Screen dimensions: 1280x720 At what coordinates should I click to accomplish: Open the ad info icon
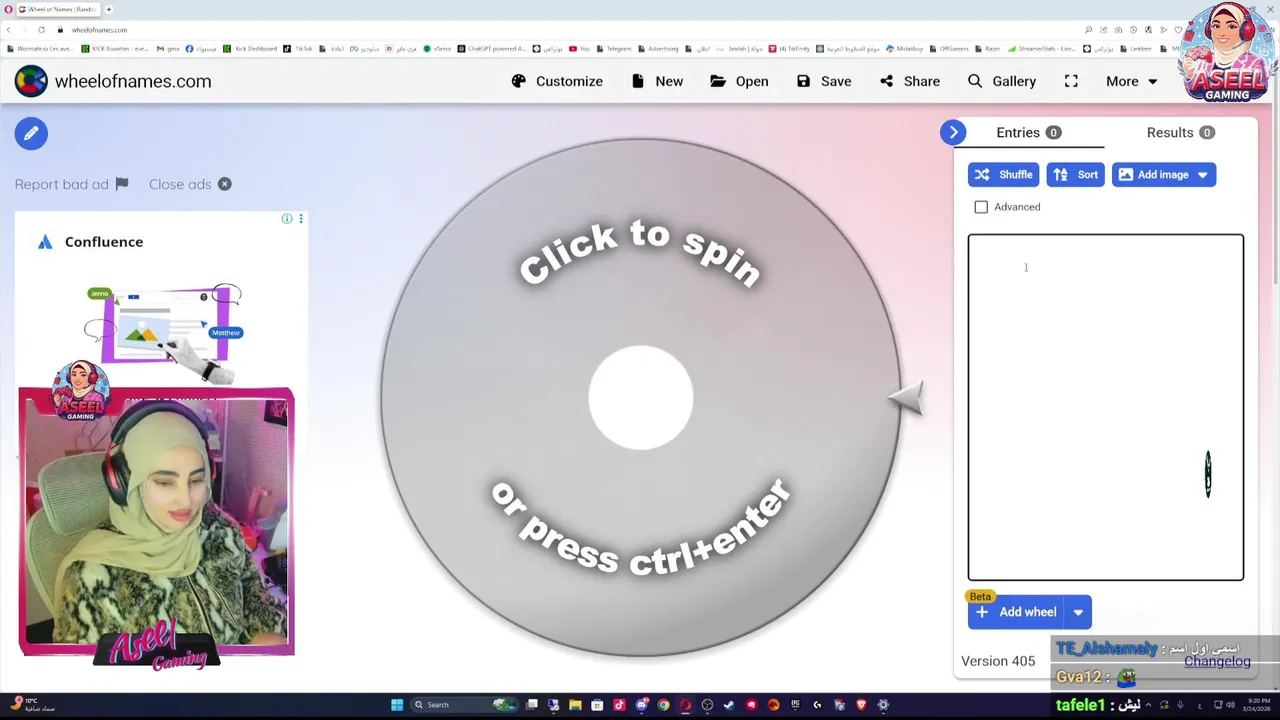(287, 218)
